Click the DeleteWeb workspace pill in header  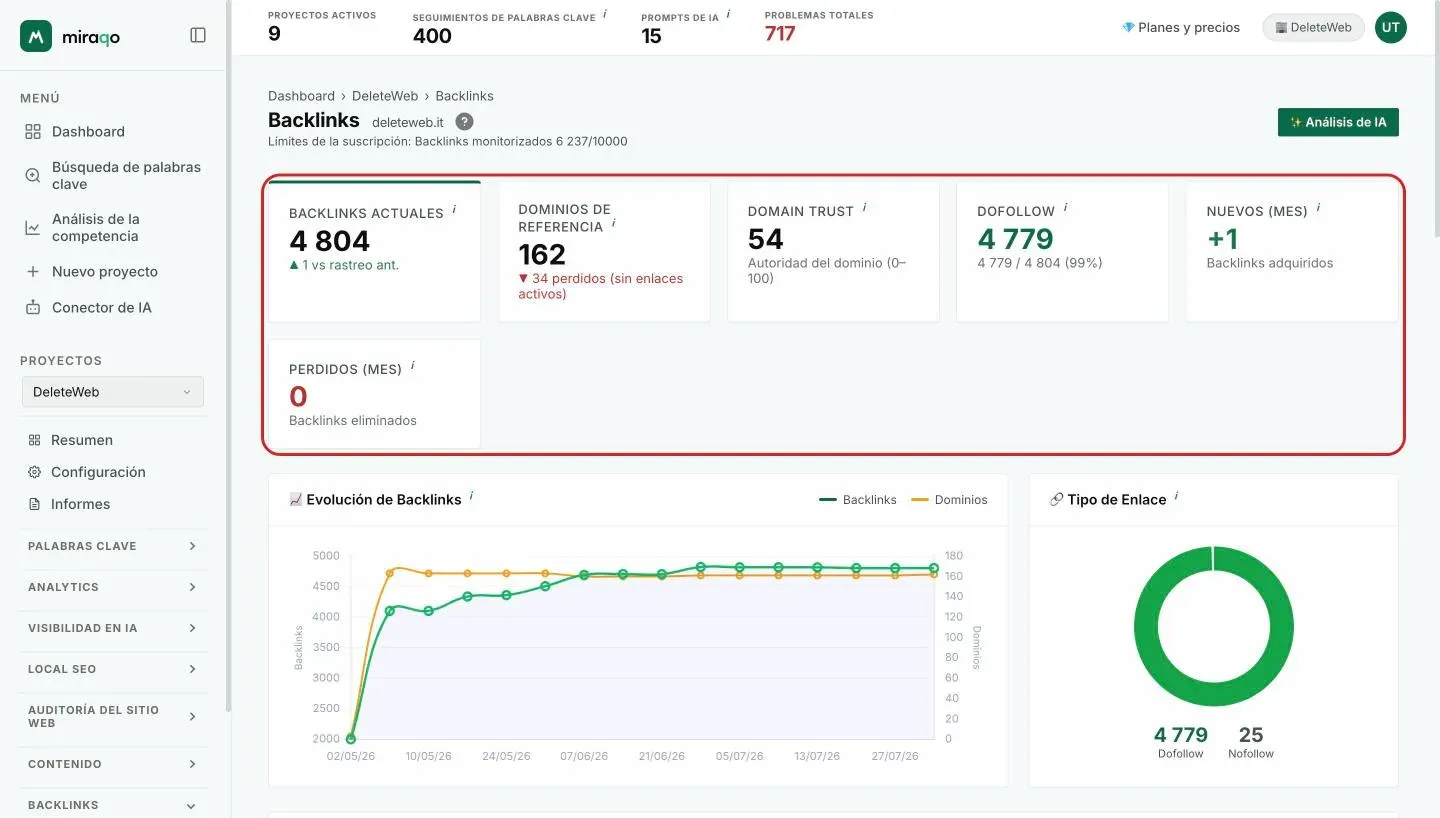pyautogui.click(x=1313, y=27)
